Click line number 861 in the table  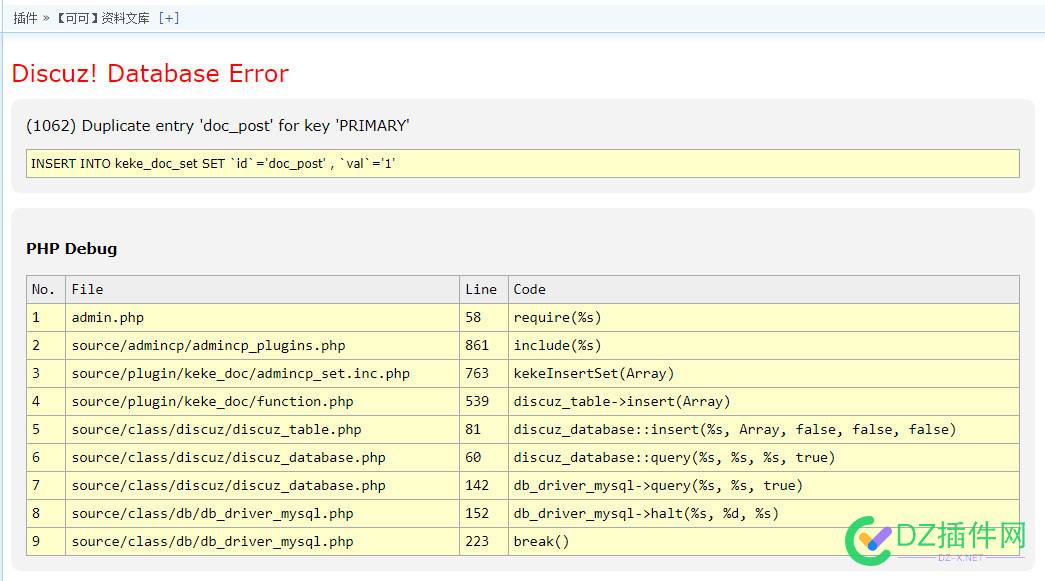pyautogui.click(x=477, y=346)
